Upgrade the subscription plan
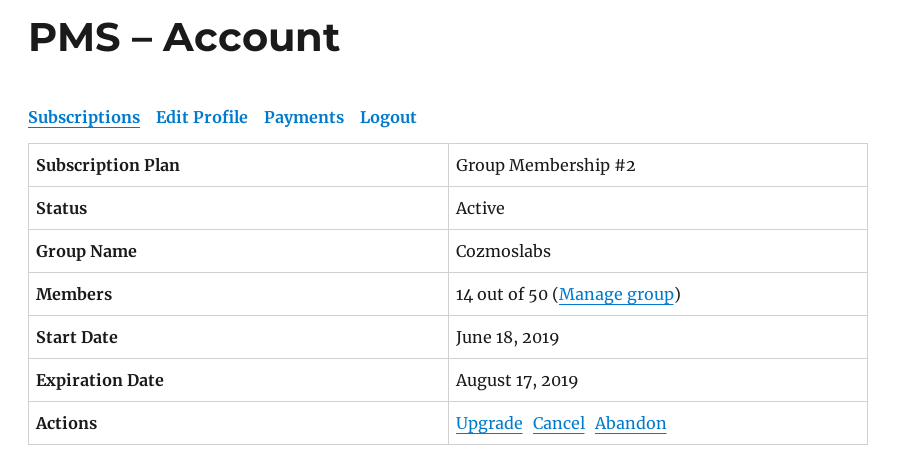 tap(489, 423)
